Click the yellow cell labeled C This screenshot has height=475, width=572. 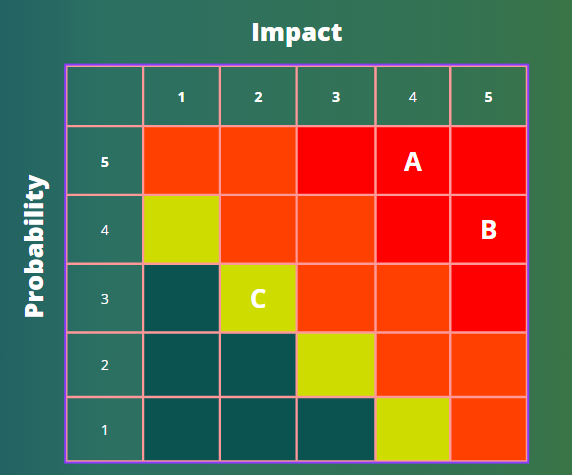(258, 298)
